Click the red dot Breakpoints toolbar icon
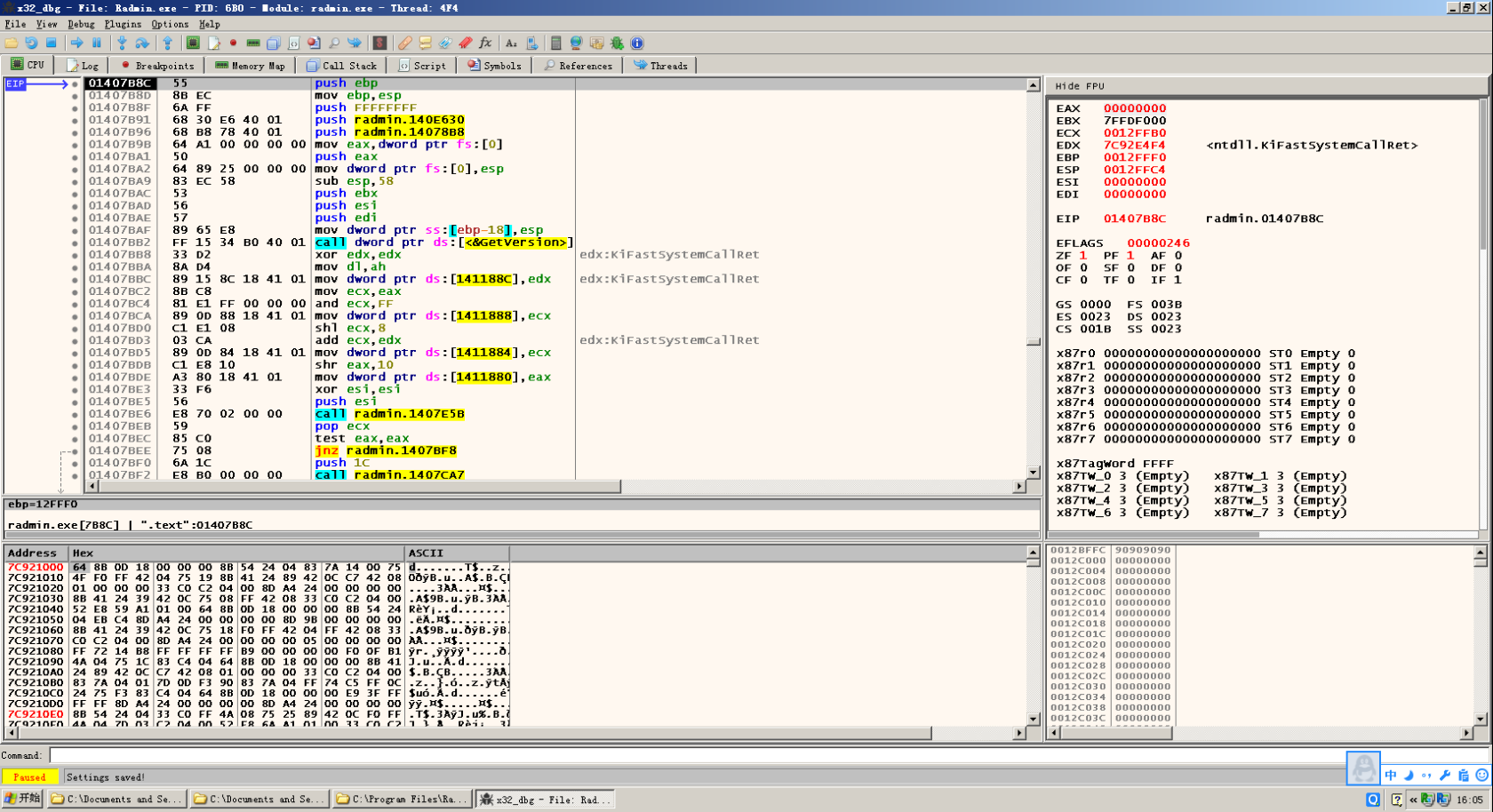 [x=234, y=43]
